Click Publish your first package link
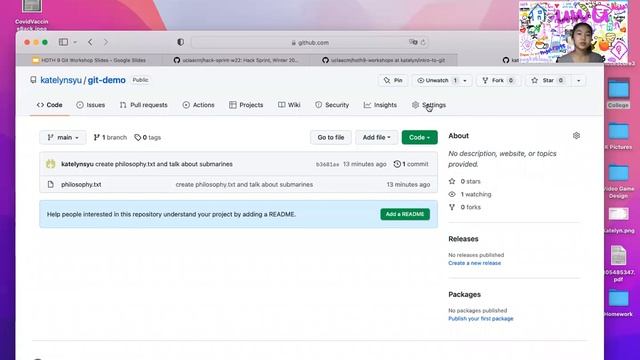640x360 pixels. click(x=481, y=319)
